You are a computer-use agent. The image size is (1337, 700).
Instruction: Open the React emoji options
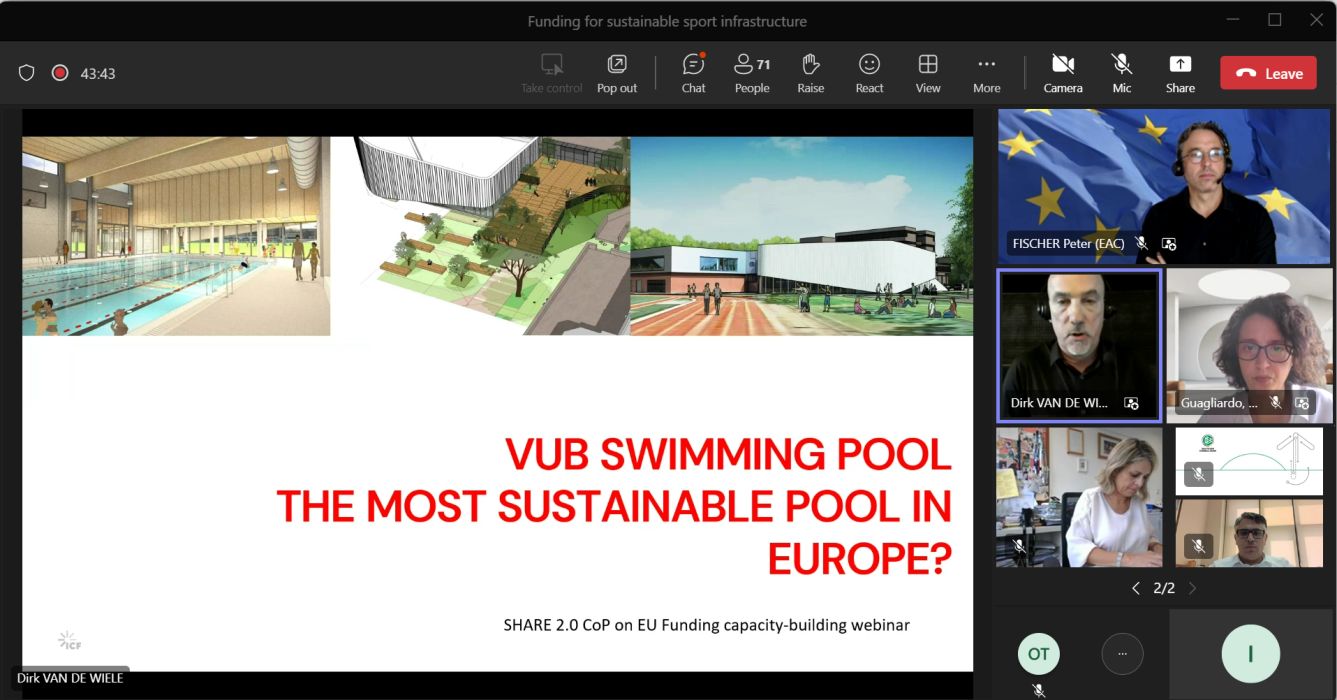[x=869, y=73]
